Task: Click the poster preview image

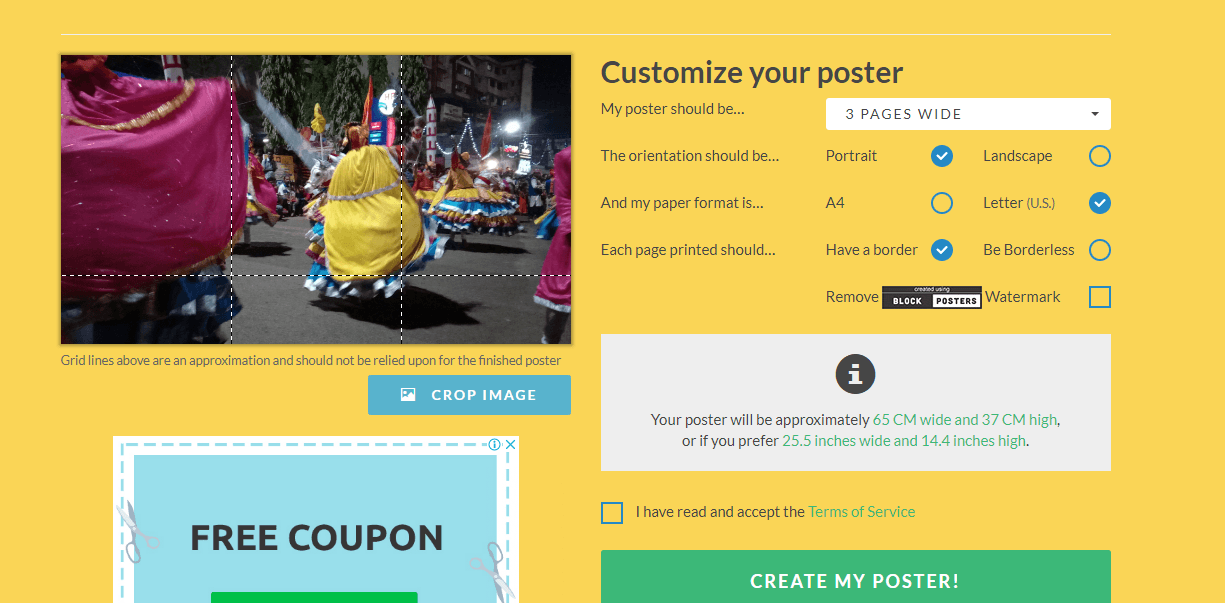Action: [x=316, y=200]
